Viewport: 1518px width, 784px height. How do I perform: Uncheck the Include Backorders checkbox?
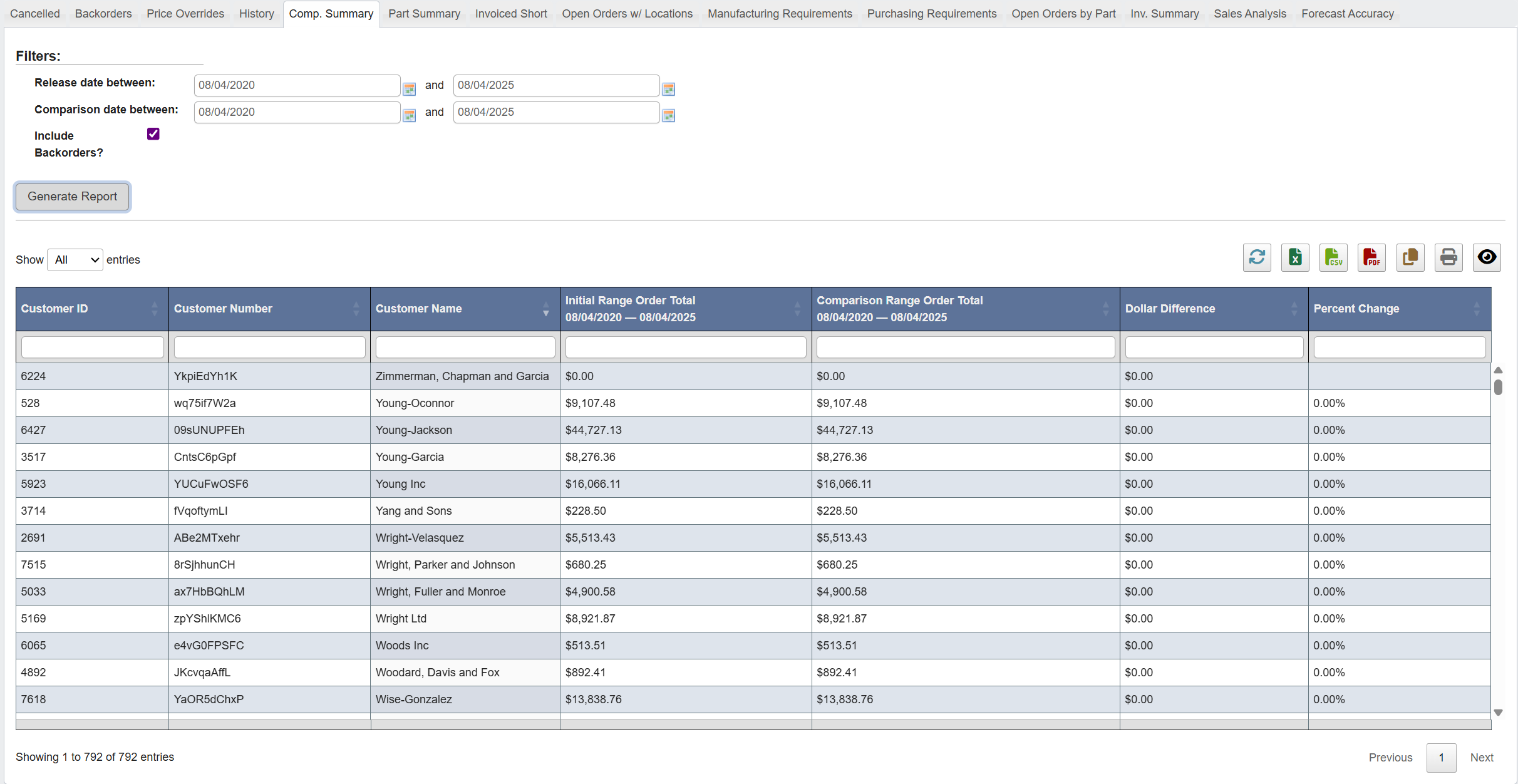click(x=153, y=133)
